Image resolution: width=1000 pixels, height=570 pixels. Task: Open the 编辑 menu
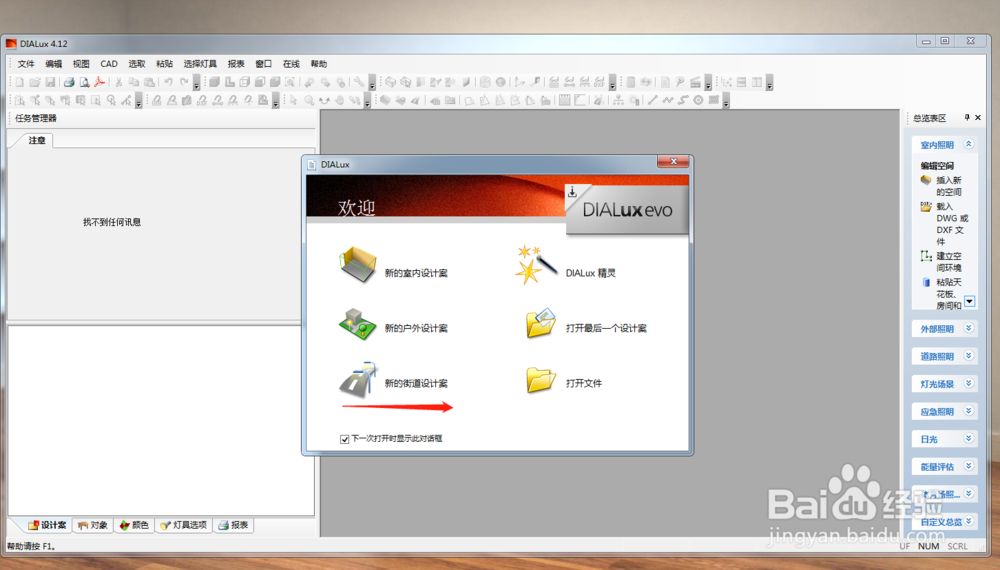pyautogui.click(x=54, y=64)
